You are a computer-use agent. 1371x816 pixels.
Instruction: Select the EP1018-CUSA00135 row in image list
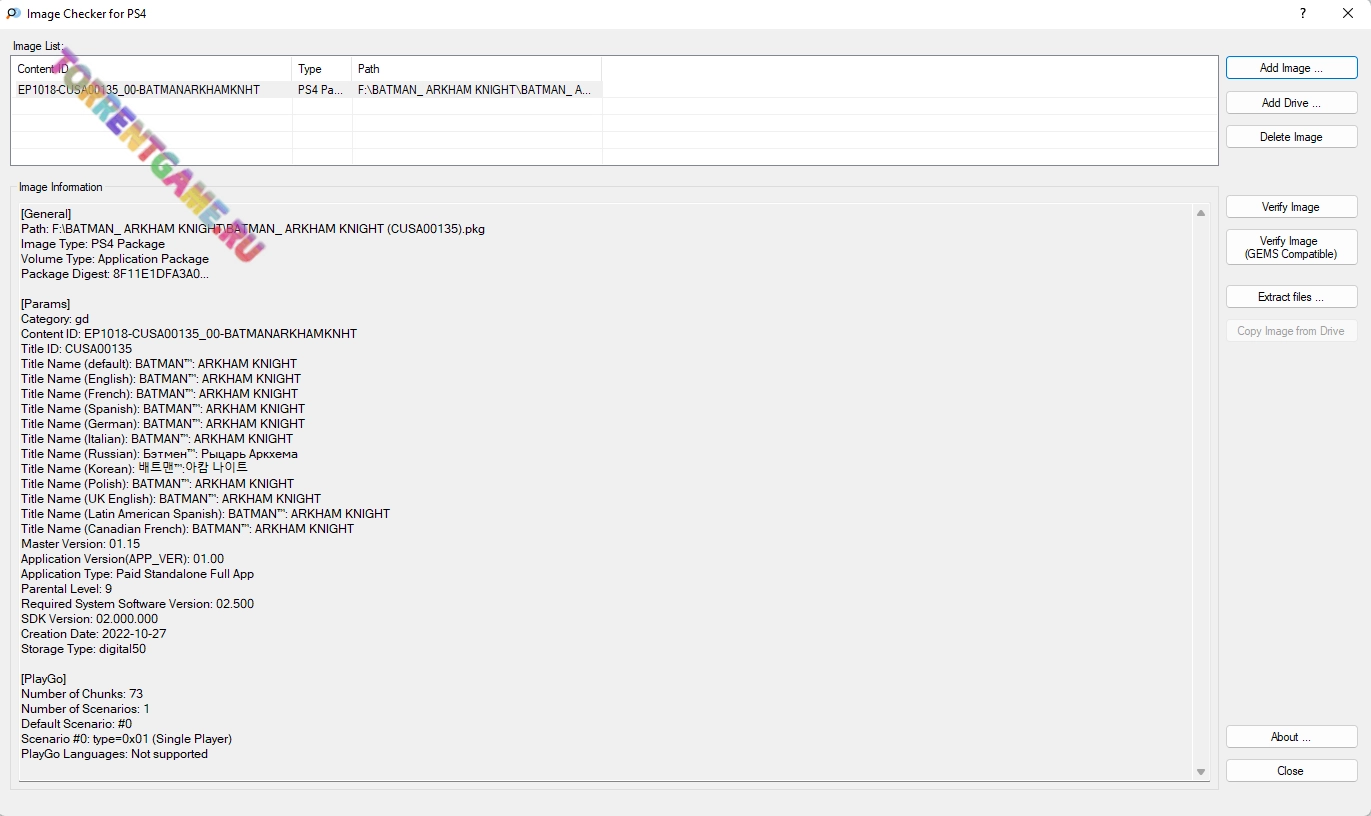pyautogui.click(x=139, y=90)
